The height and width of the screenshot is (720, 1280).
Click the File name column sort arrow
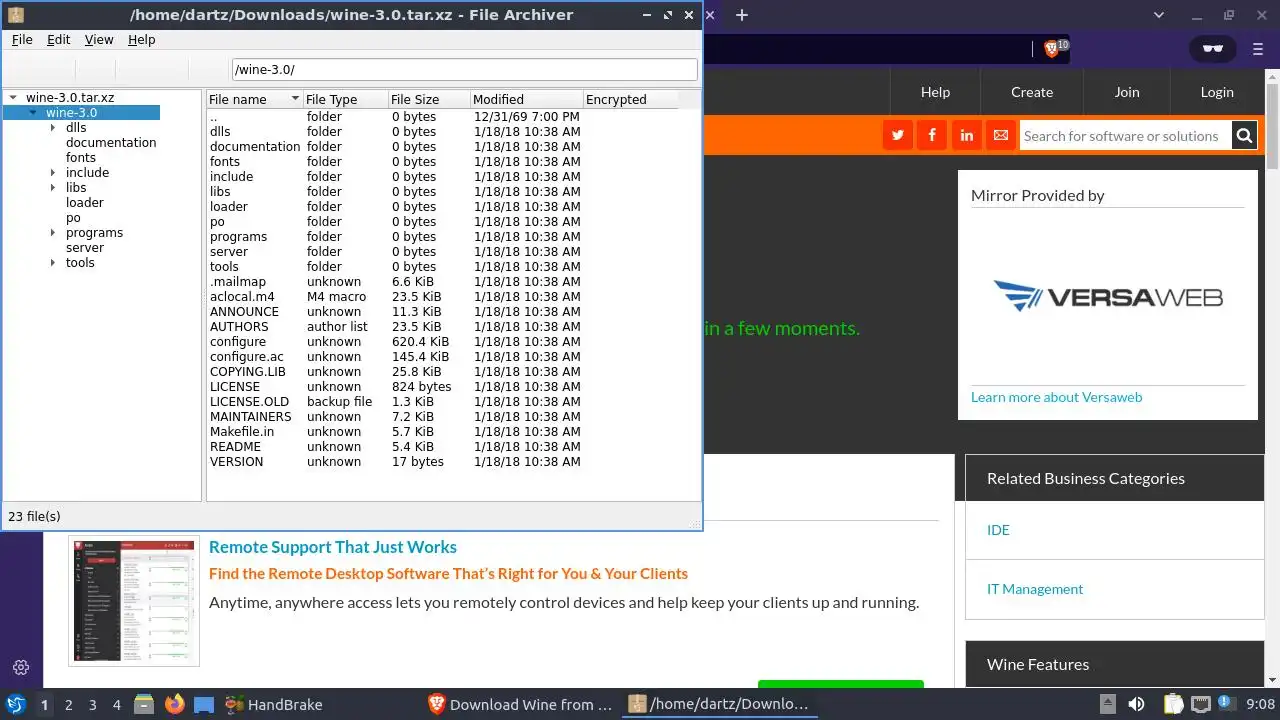295,99
